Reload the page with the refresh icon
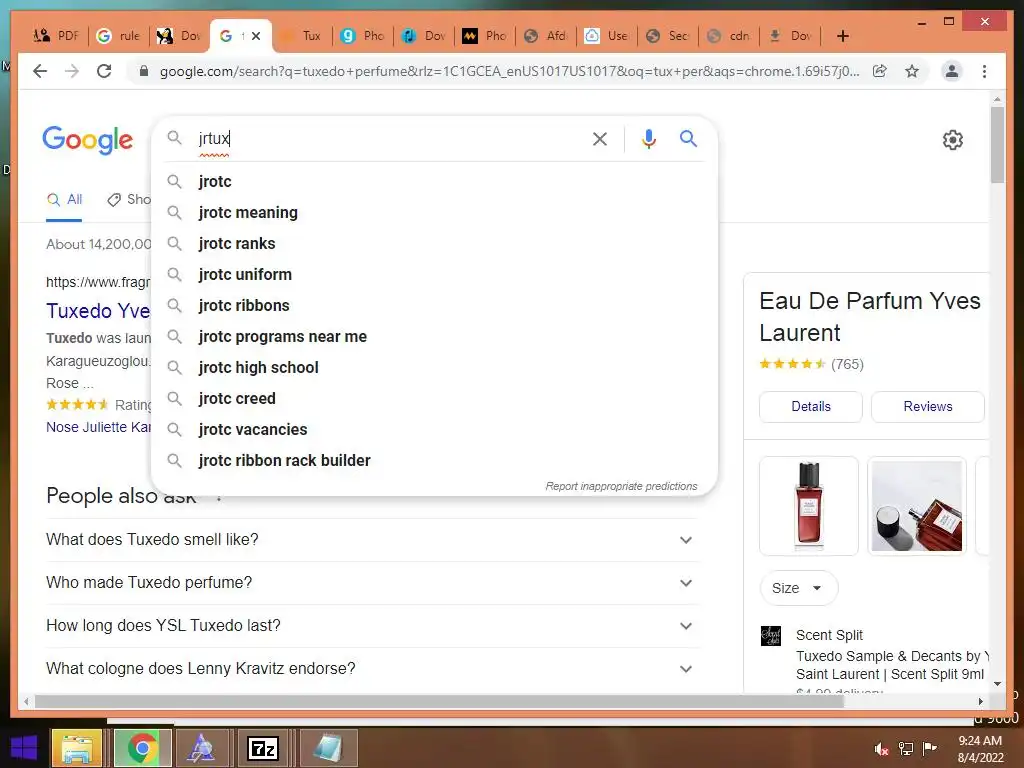Image resolution: width=1024 pixels, height=768 pixels. click(x=104, y=71)
